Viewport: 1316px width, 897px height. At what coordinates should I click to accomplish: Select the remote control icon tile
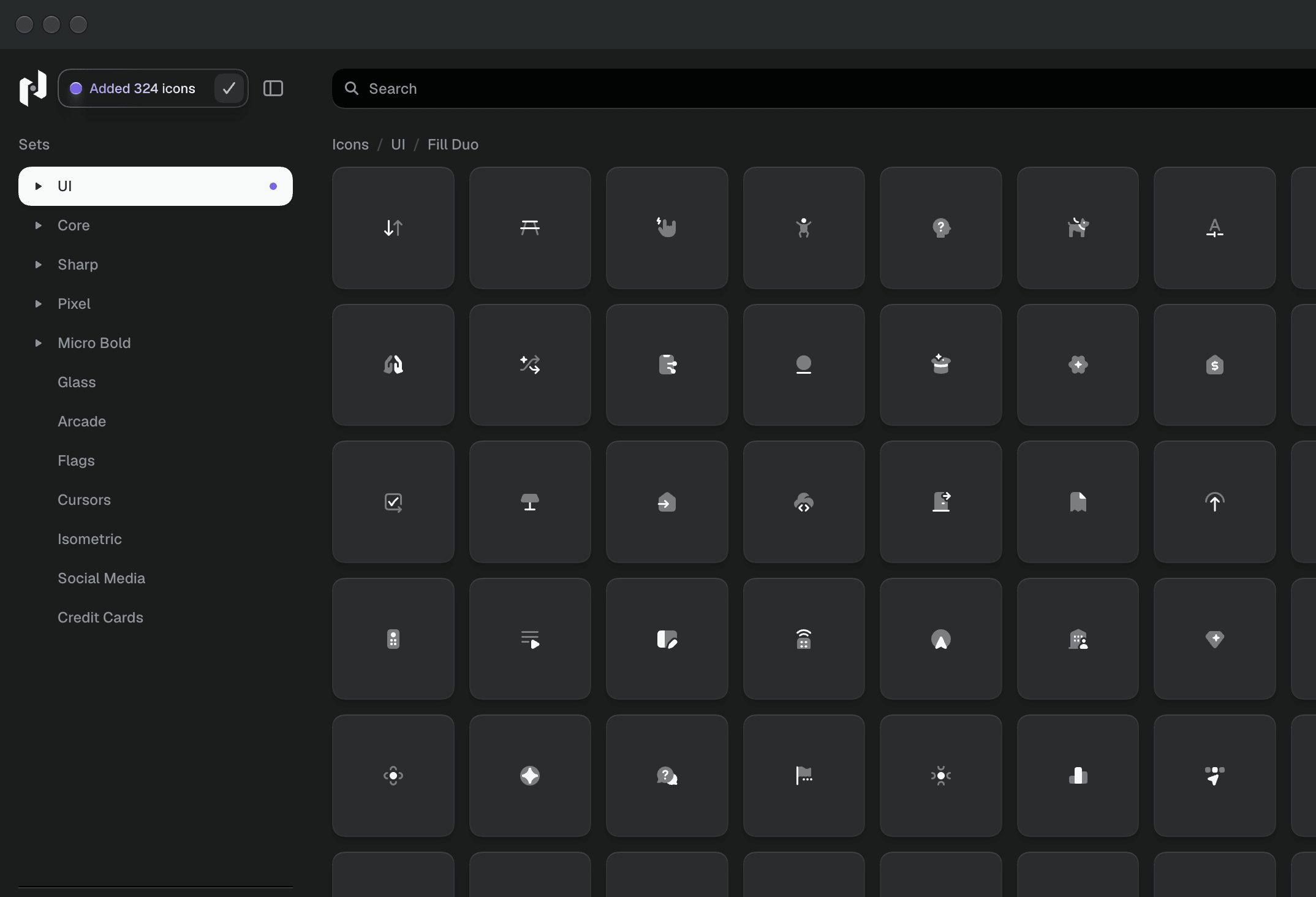[393, 639]
